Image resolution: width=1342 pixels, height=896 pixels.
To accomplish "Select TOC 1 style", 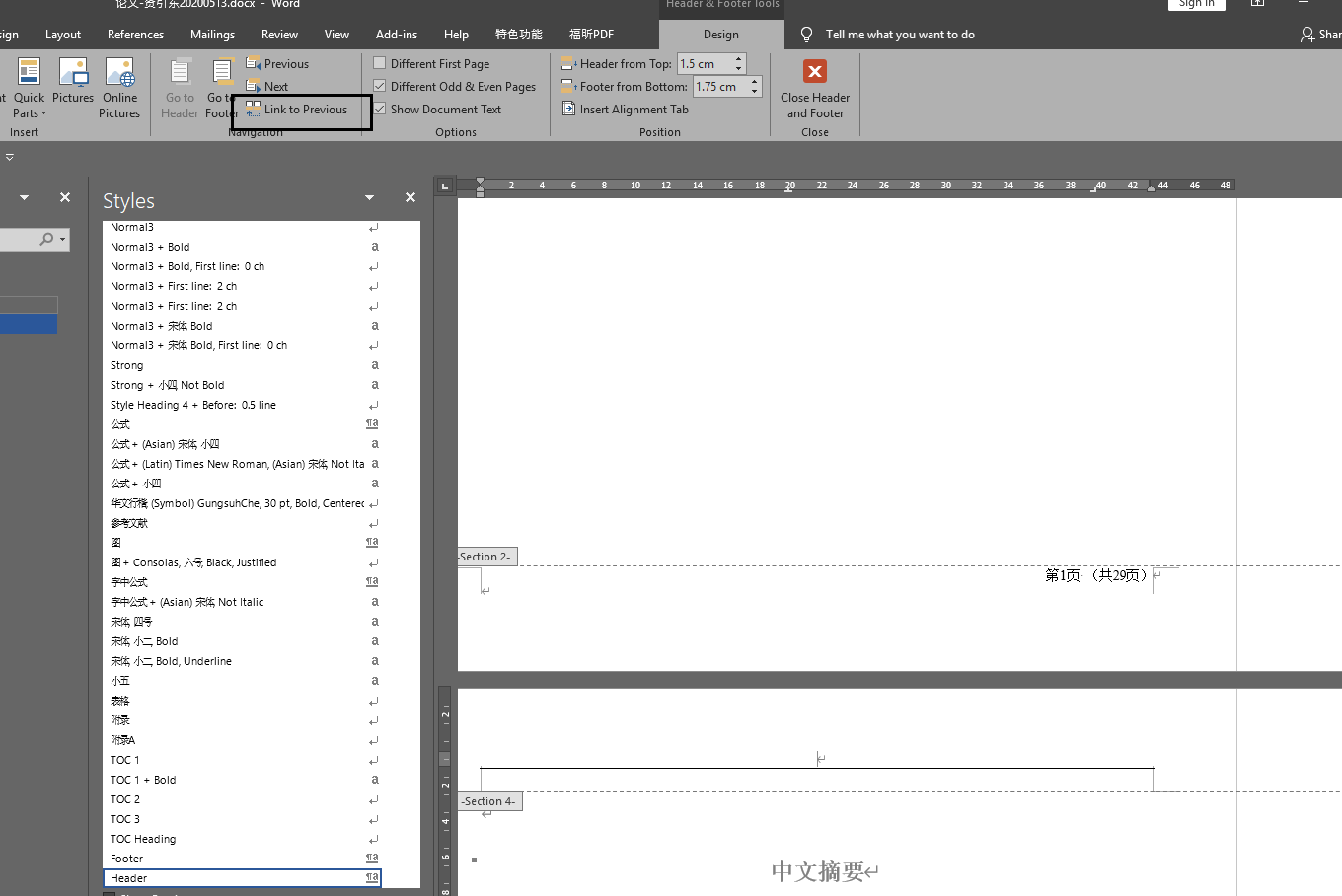I will 242,760.
